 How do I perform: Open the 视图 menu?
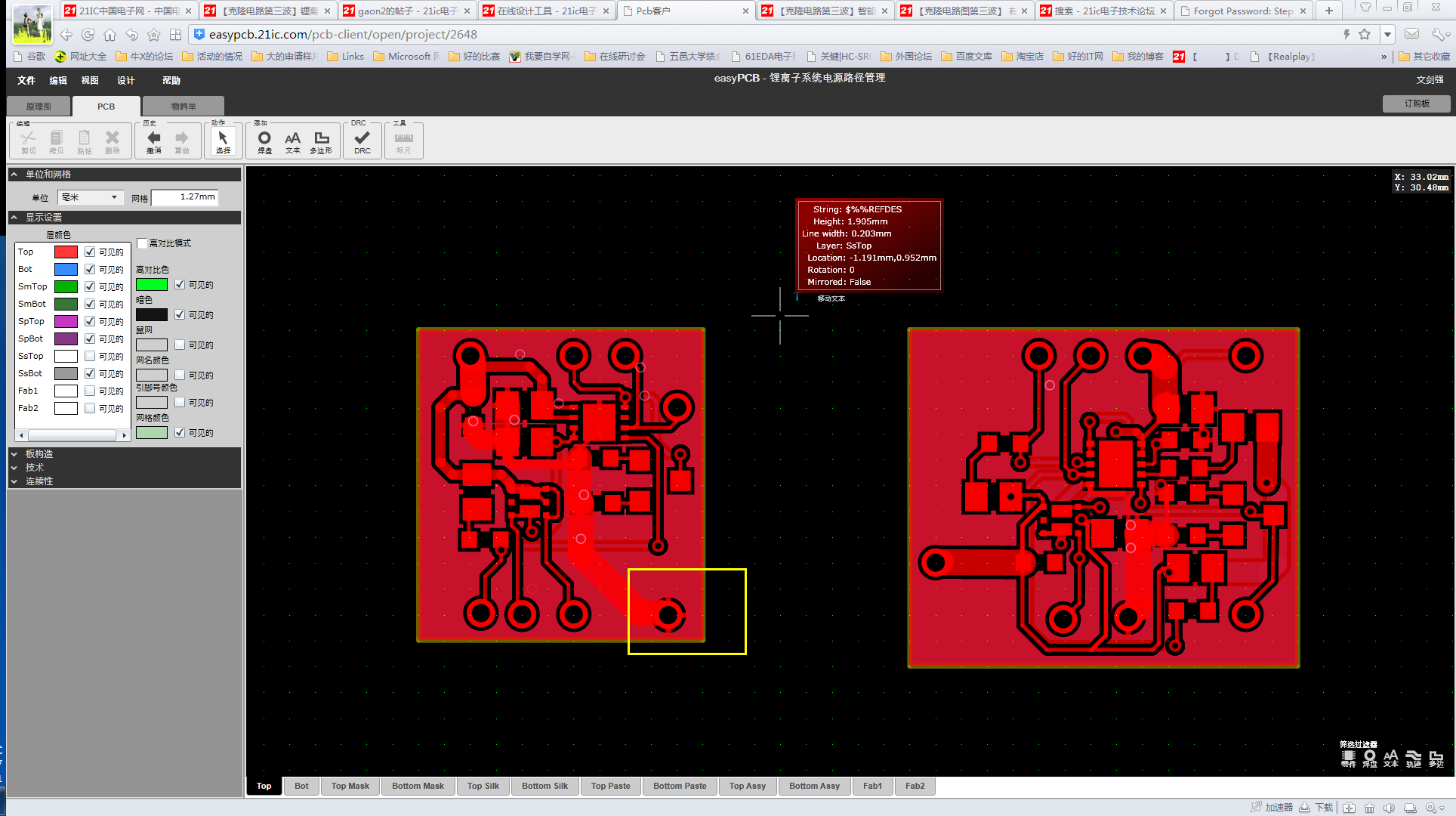click(90, 80)
